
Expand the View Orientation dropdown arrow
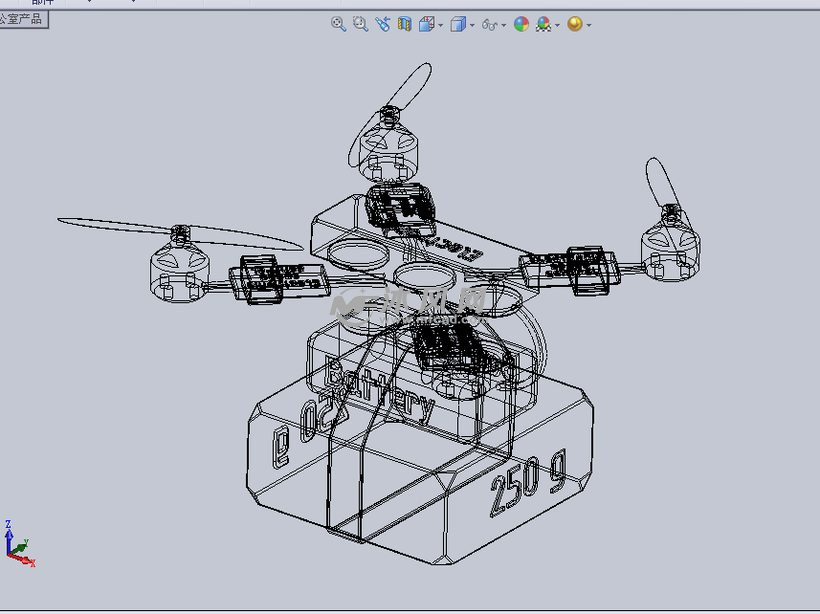[440, 25]
